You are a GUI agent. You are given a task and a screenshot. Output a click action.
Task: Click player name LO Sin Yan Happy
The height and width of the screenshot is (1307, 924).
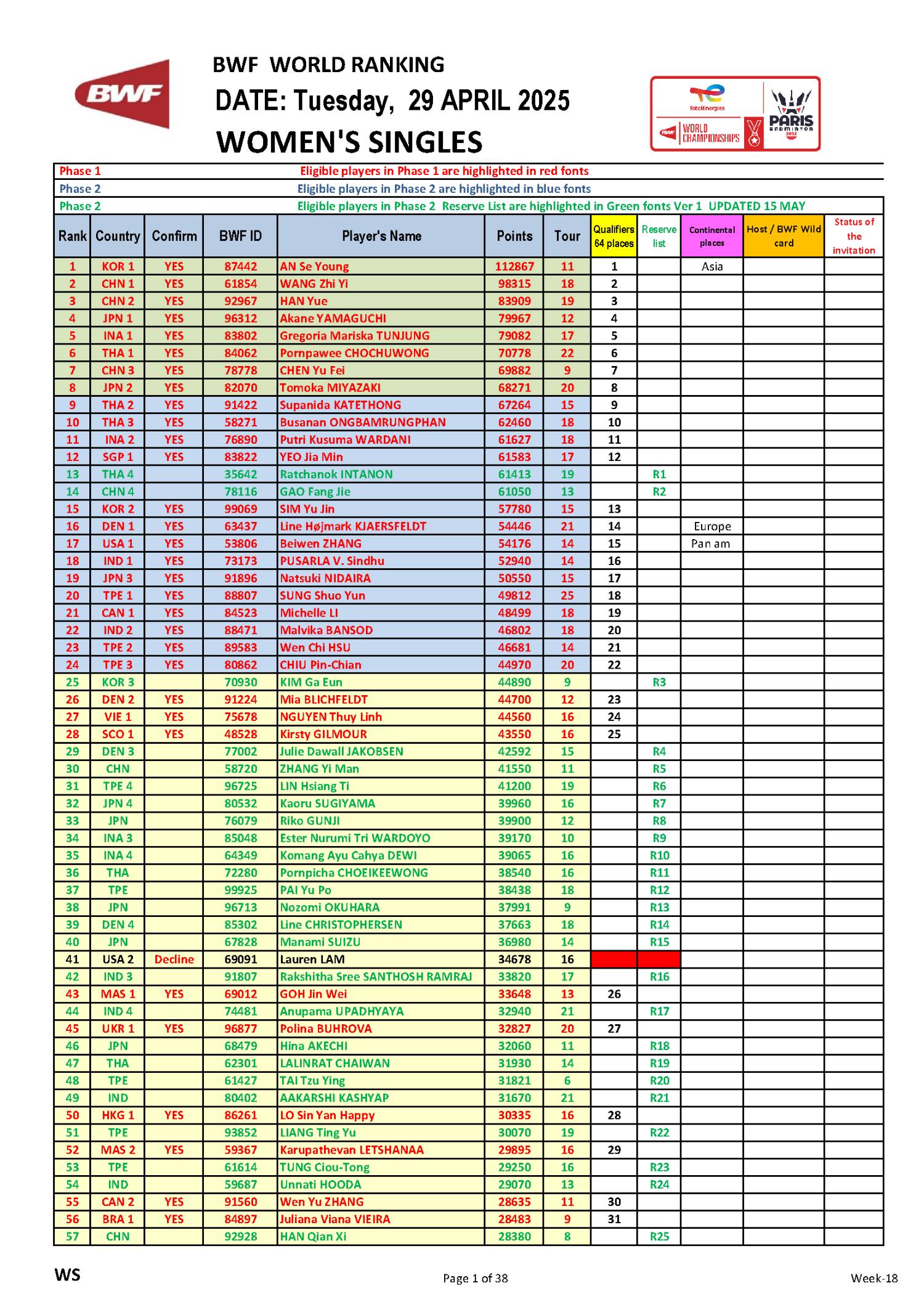pos(327,1115)
